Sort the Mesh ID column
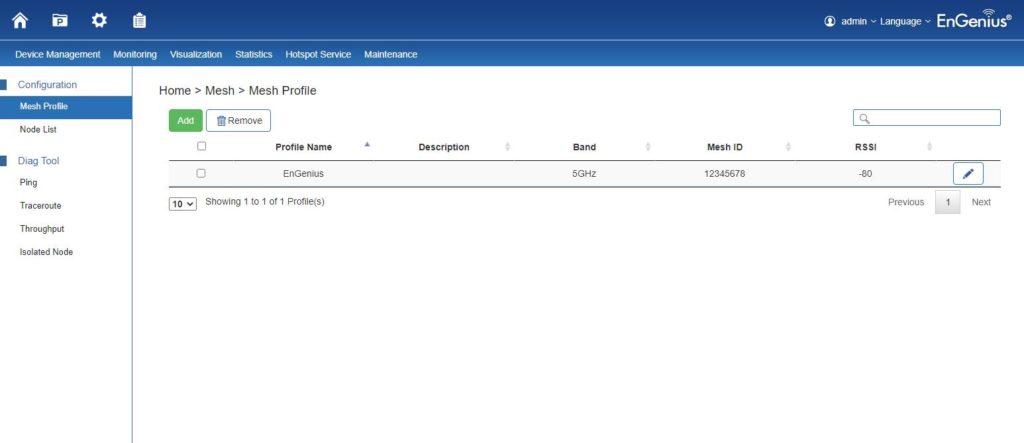 point(788,147)
